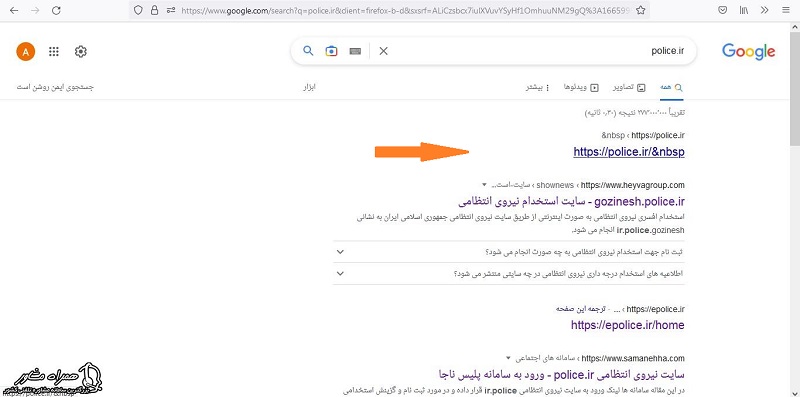Image resolution: width=800 pixels, height=397 pixels.
Task: Open site permissions icon in address bar
Action: tap(171, 10)
